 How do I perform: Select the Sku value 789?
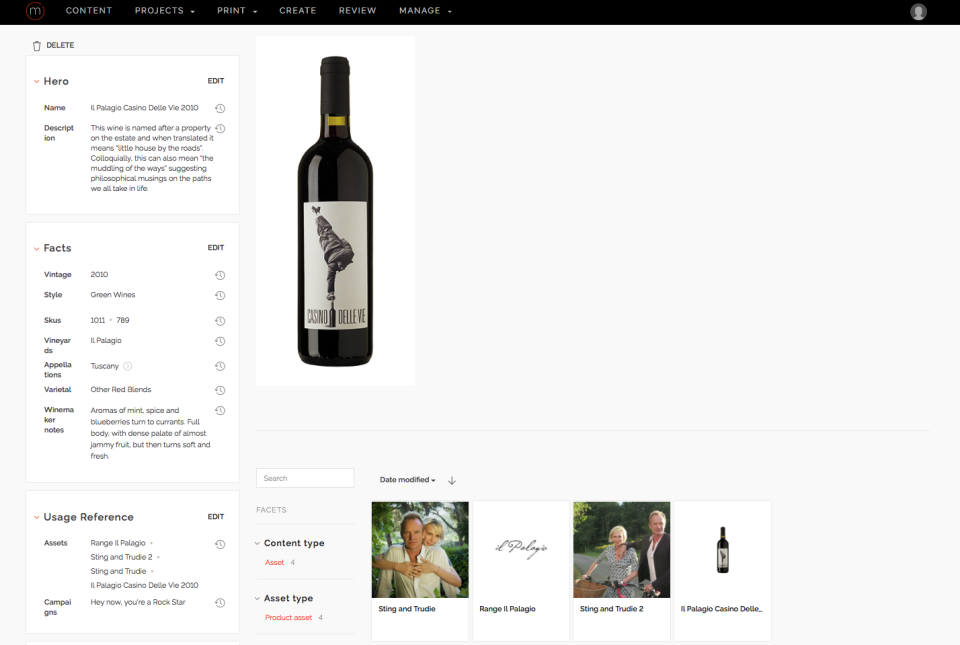tap(122, 320)
